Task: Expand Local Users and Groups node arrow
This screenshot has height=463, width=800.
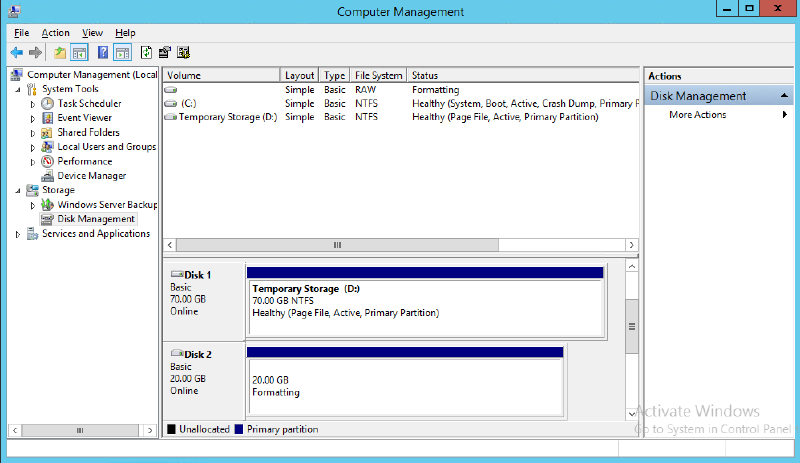Action: tap(33, 148)
